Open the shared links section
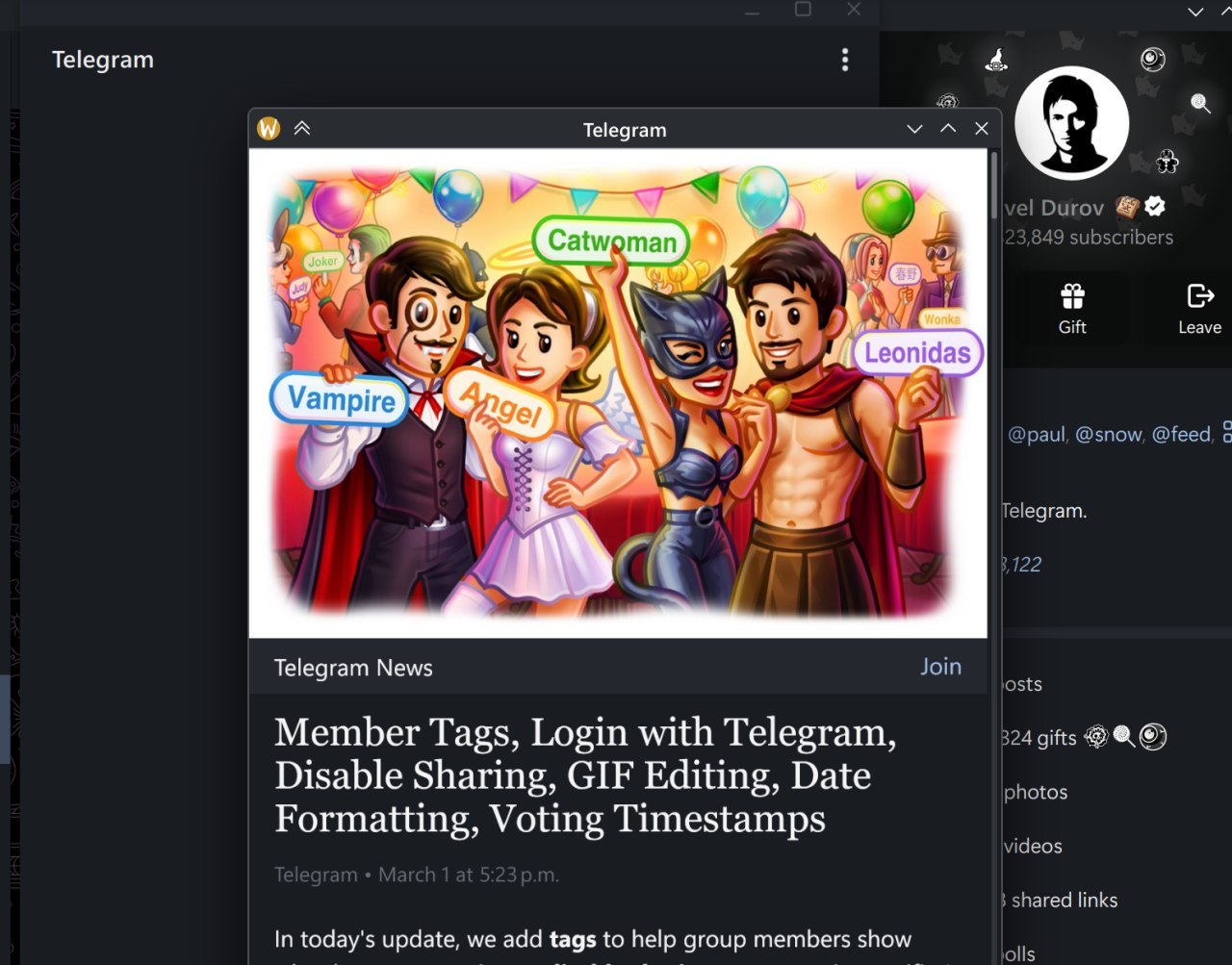The height and width of the screenshot is (965, 1232). click(x=1064, y=901)
